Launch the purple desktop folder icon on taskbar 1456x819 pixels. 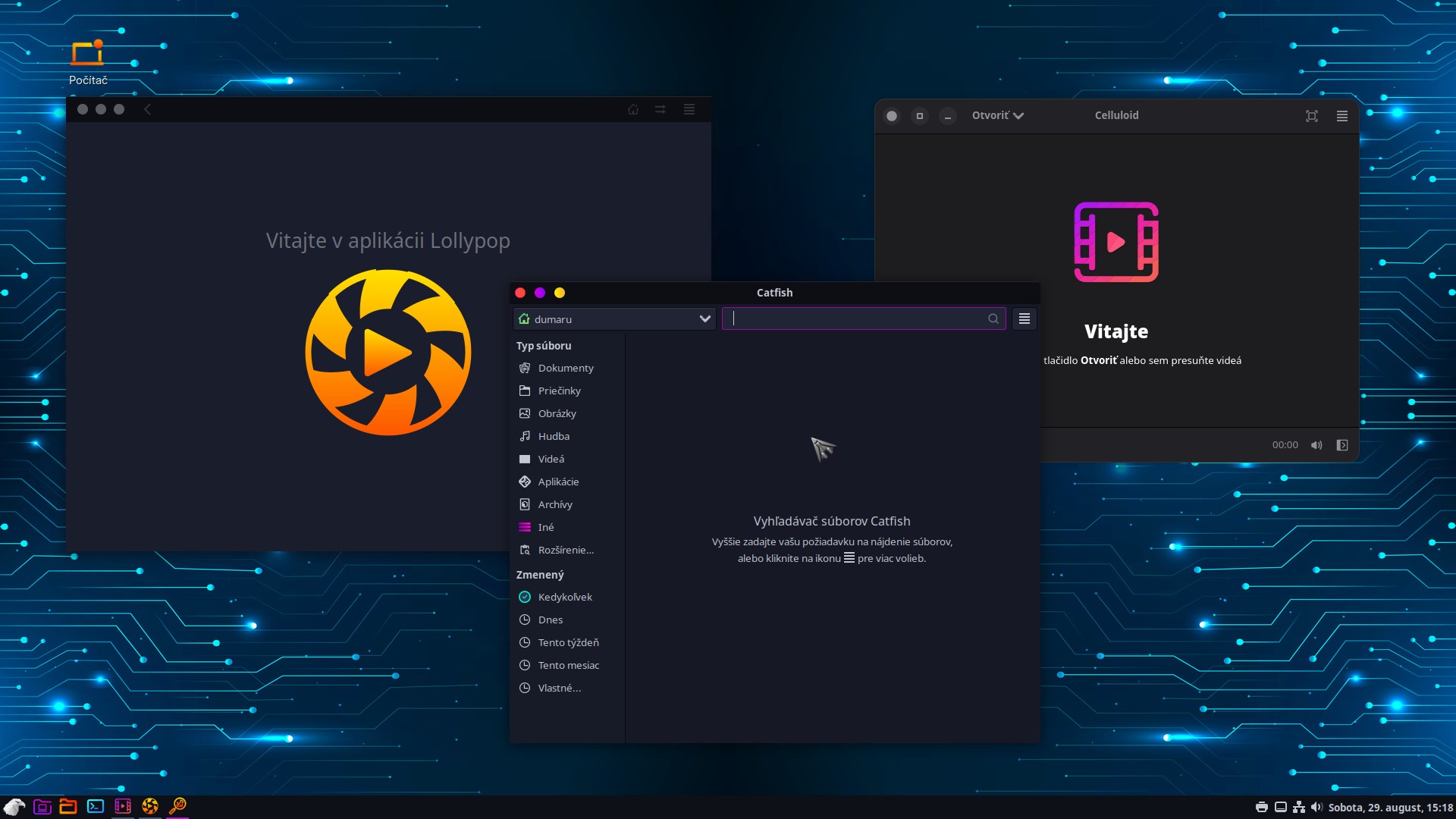[42, 807]
